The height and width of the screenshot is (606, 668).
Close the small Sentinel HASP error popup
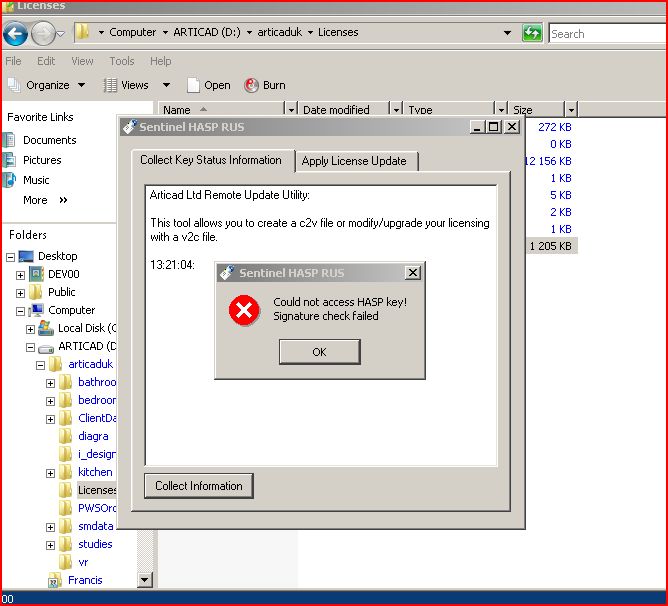[x=412, y=273]
